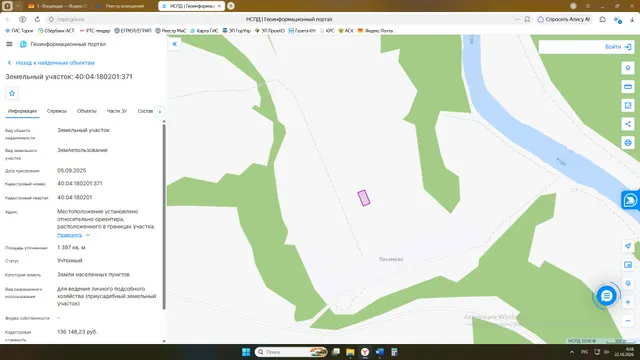Open Yandex Browser taskbar icon
This screenshot has height=360, width=640.
point(365,352)
